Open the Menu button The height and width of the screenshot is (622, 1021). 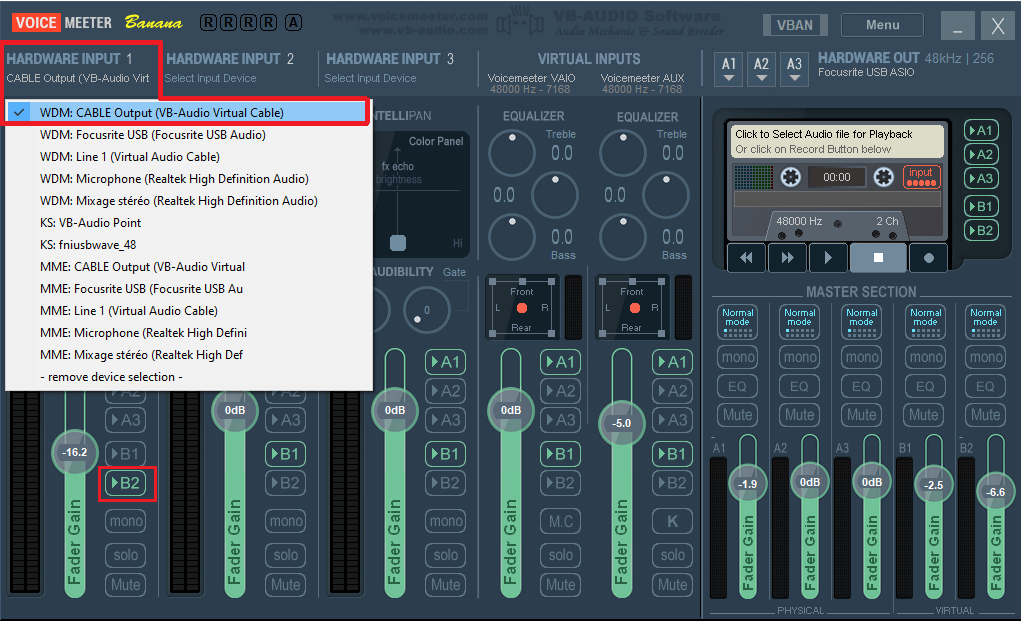click(x=882, y=25)
